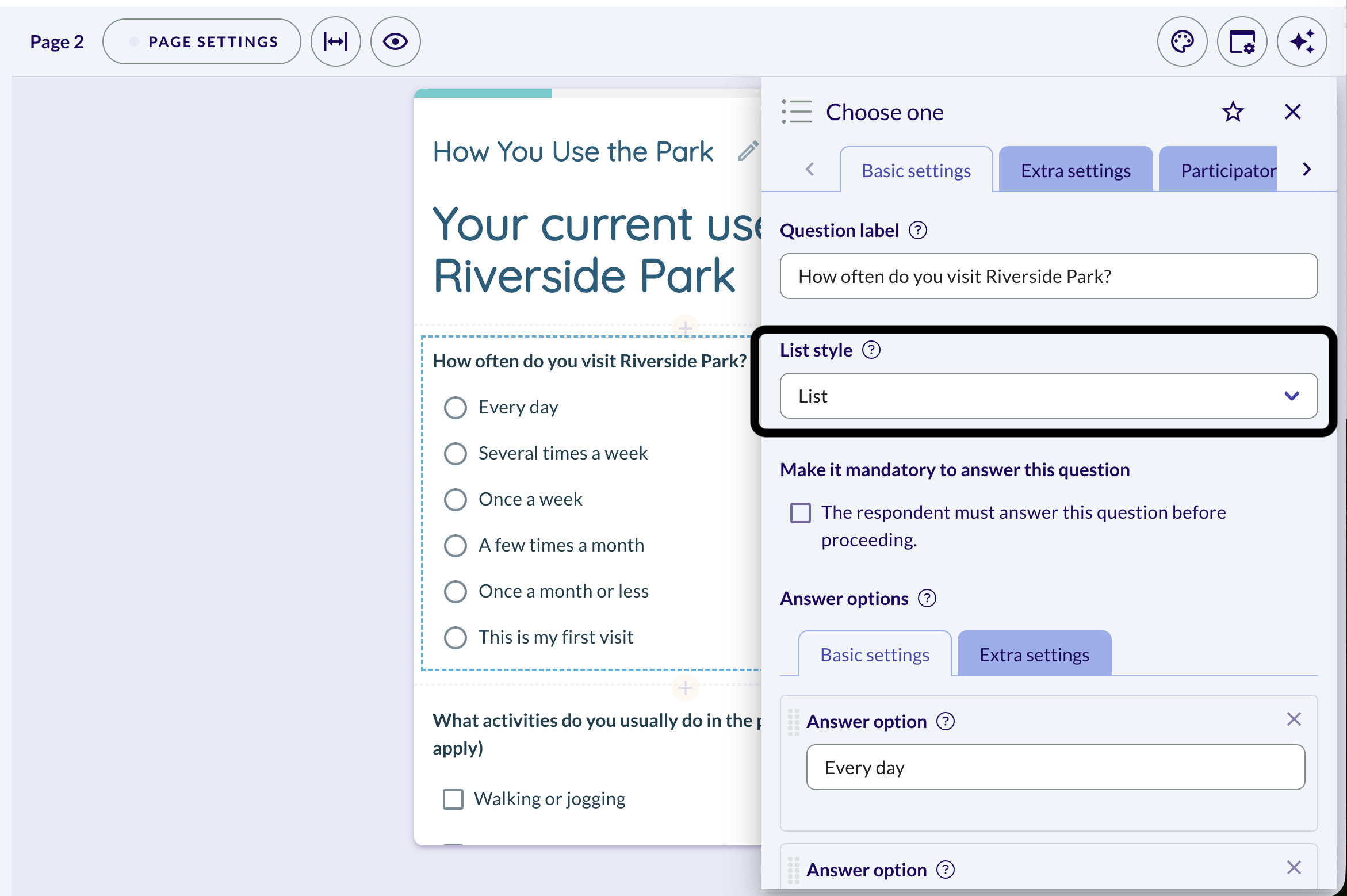Click the AI sparkles icon
The width and height of the screenshot is (1347, 896).
[1302, 41]
